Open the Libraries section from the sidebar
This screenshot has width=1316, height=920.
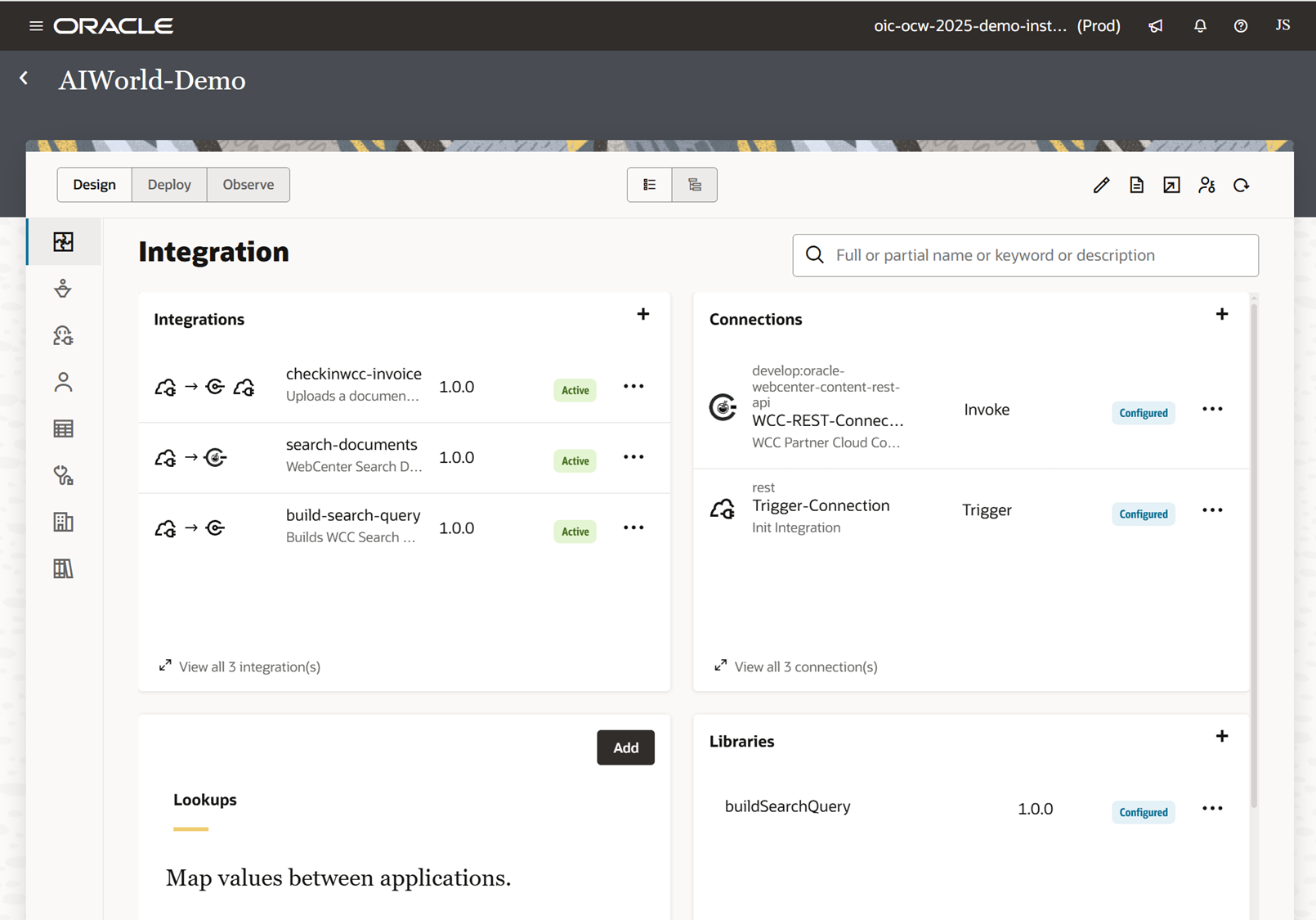pyautogui.click(x=63, y=568)
